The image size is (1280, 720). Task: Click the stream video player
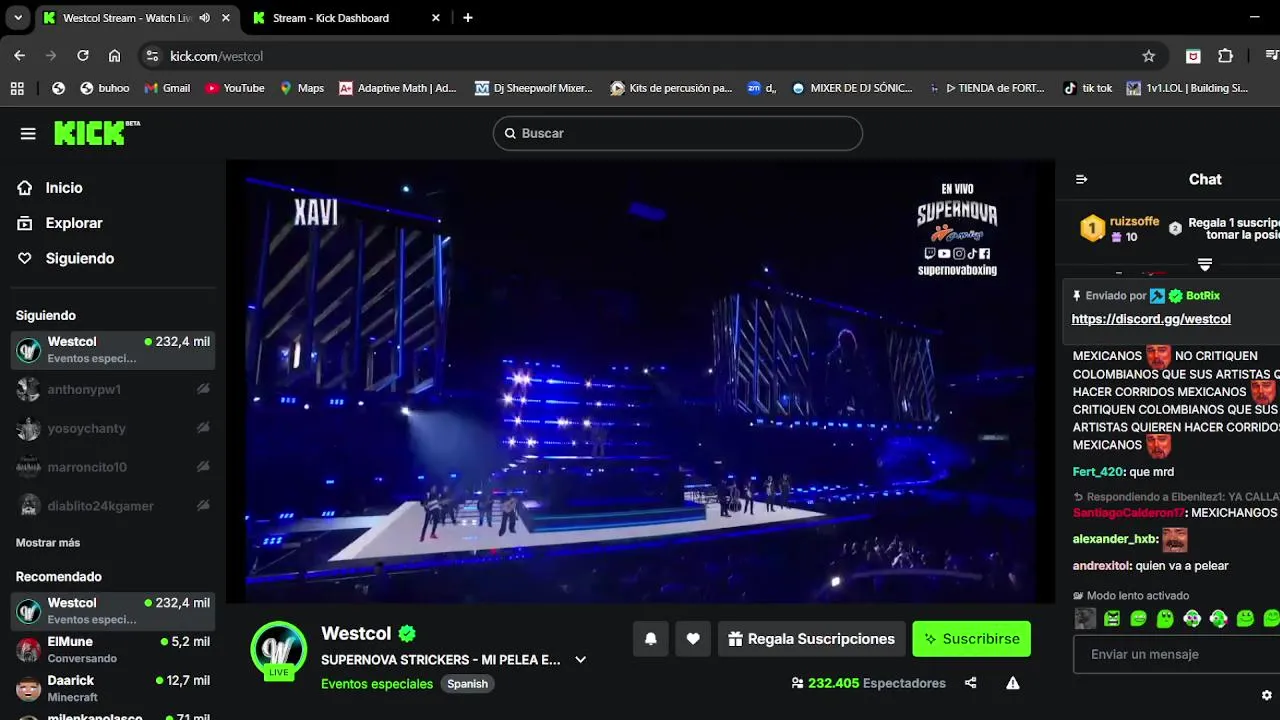tap(640, 382)
